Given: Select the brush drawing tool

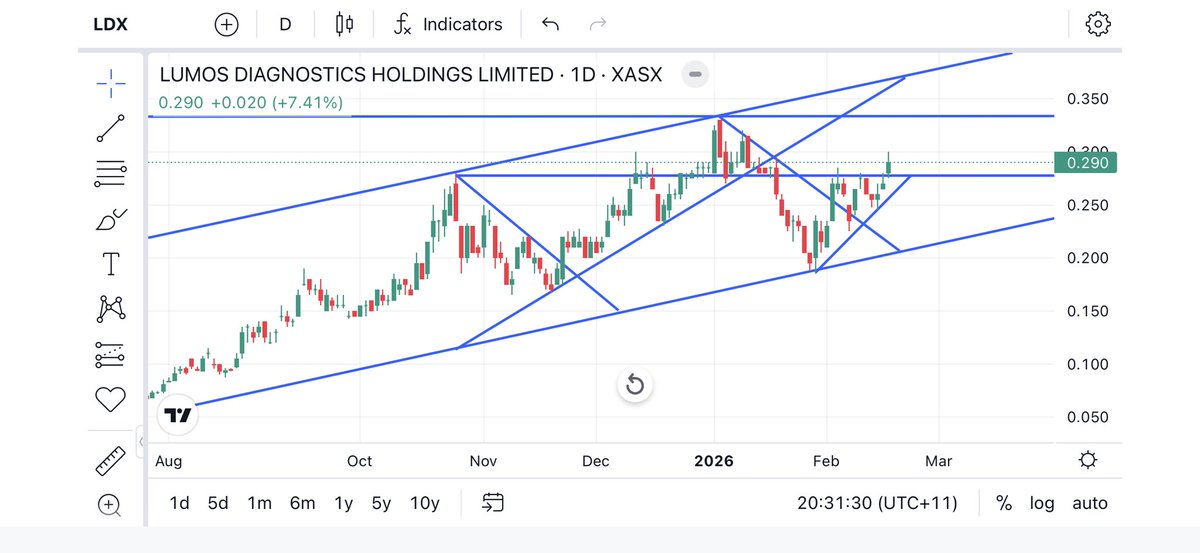Looking at the screenshot, I should (111, 219).
